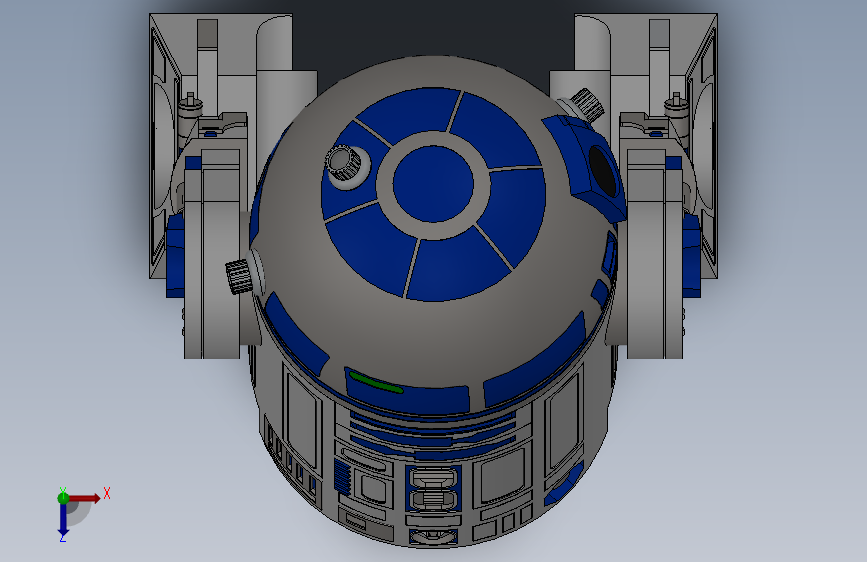Screen dimensions: 867x562
Task: Select the black lens in the blue eye housing
Action: (x=602, y=170)
